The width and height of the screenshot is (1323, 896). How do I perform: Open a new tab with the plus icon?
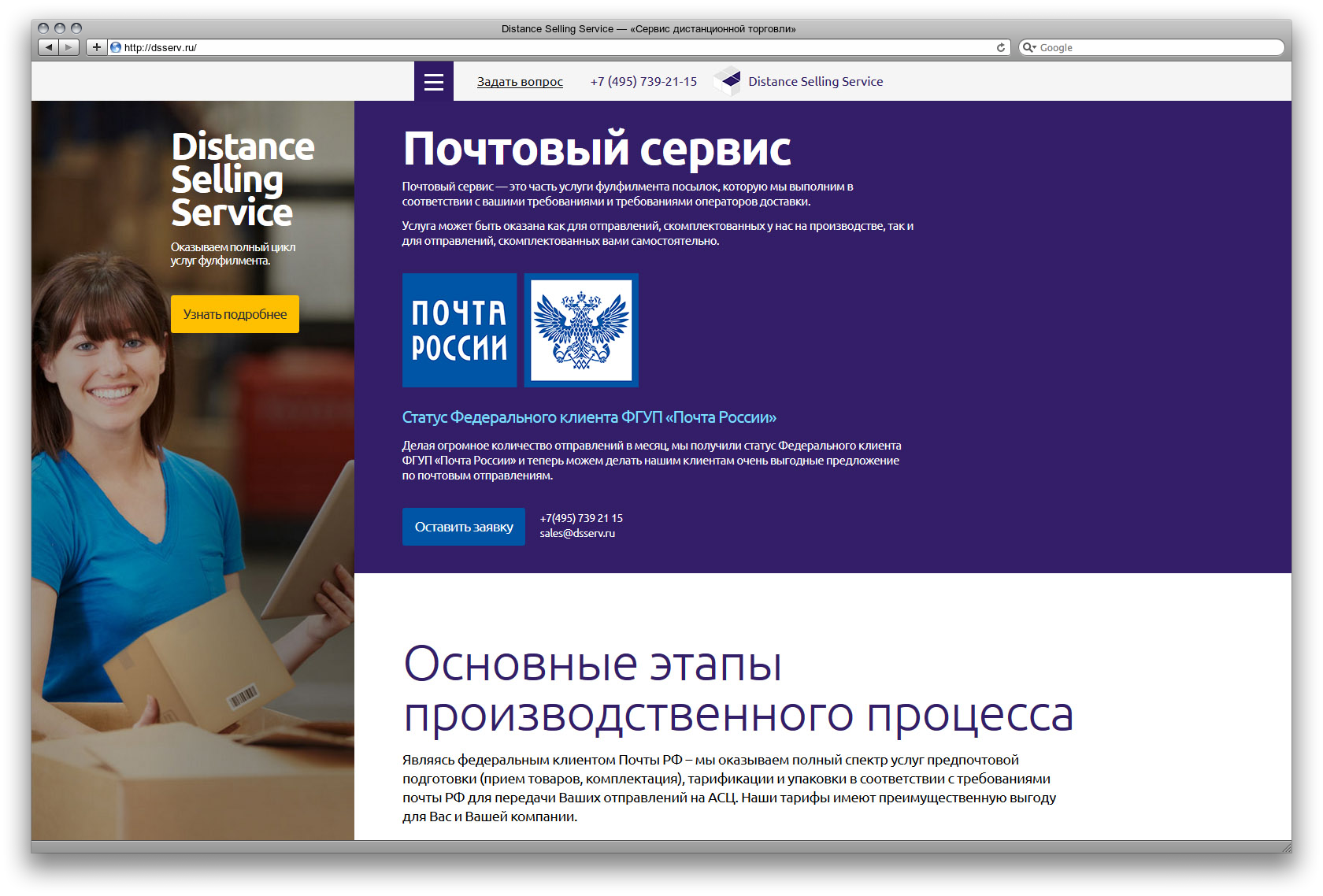tap(96, 47)
